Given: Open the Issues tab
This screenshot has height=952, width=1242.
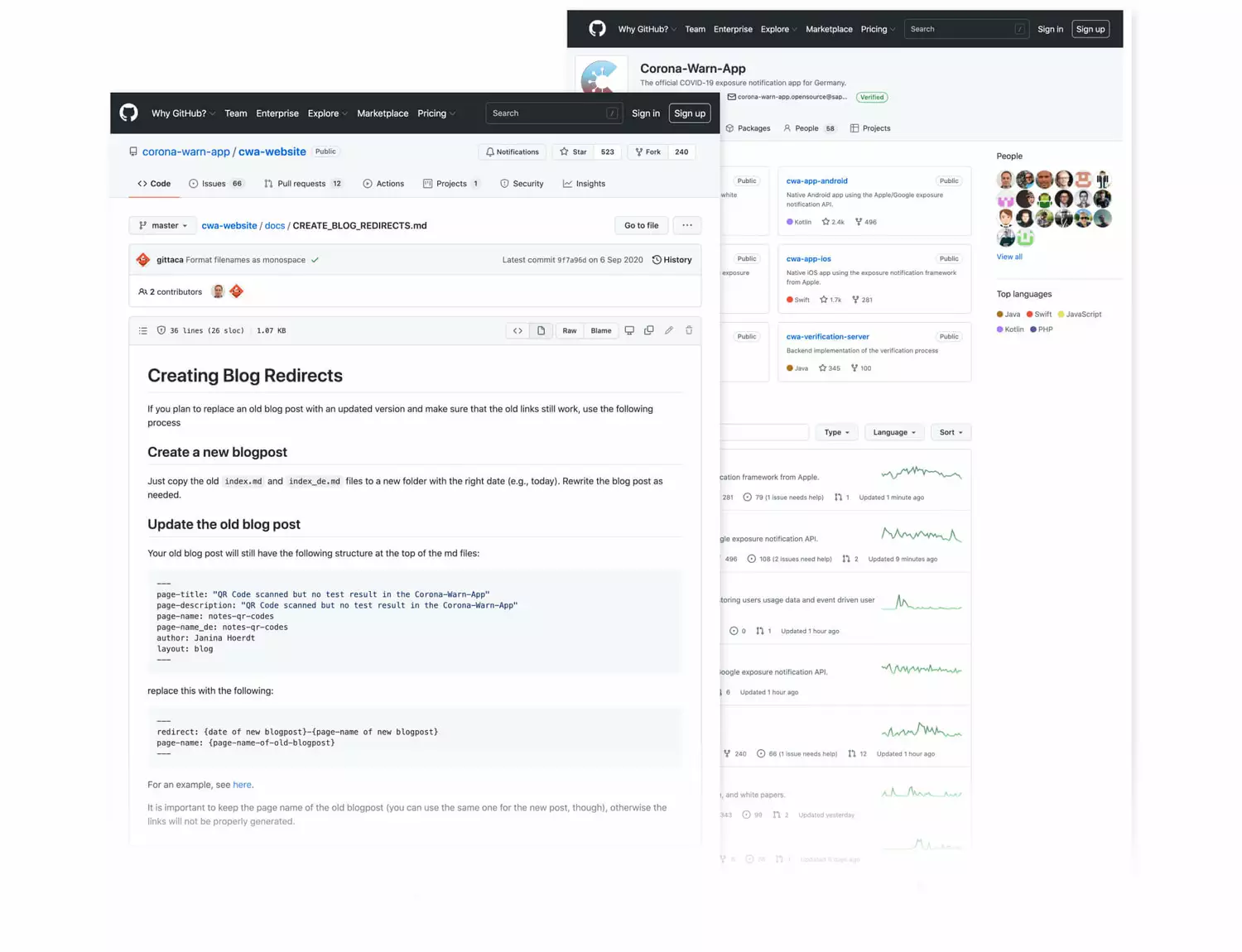Looking at the screenshot, I should click(215, 184).
